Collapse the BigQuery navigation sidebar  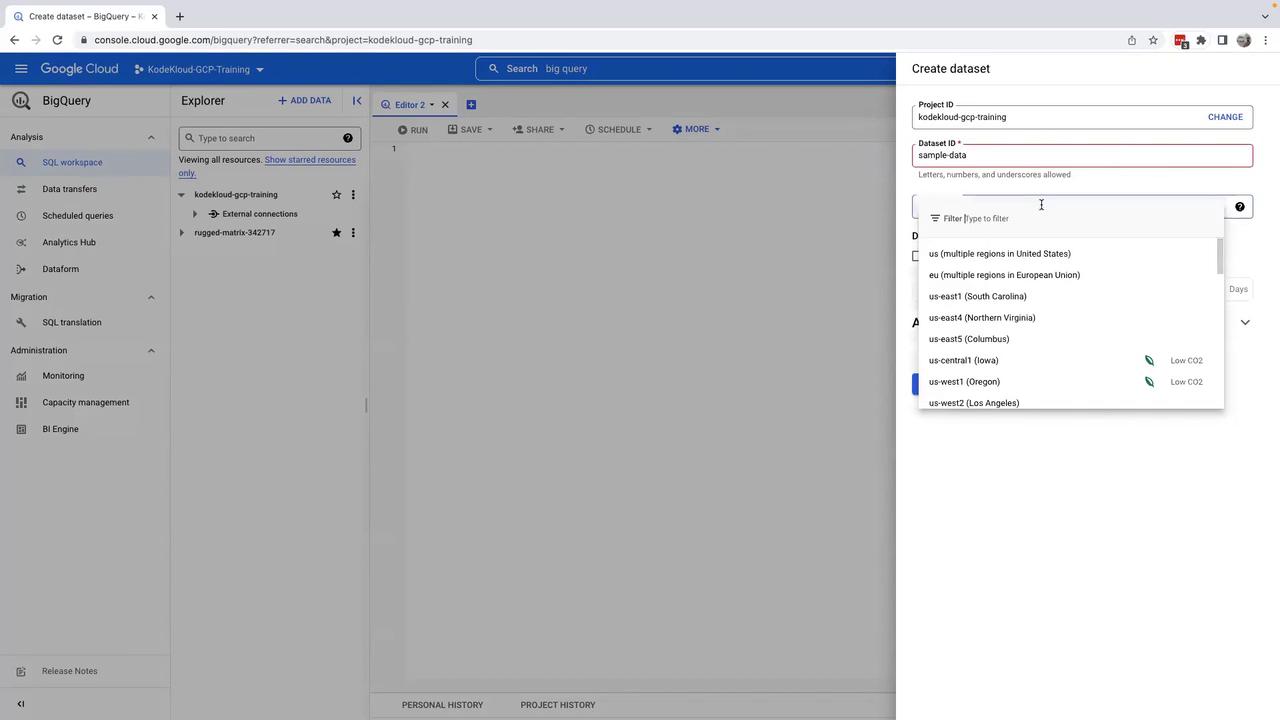[x=21, y=704]
